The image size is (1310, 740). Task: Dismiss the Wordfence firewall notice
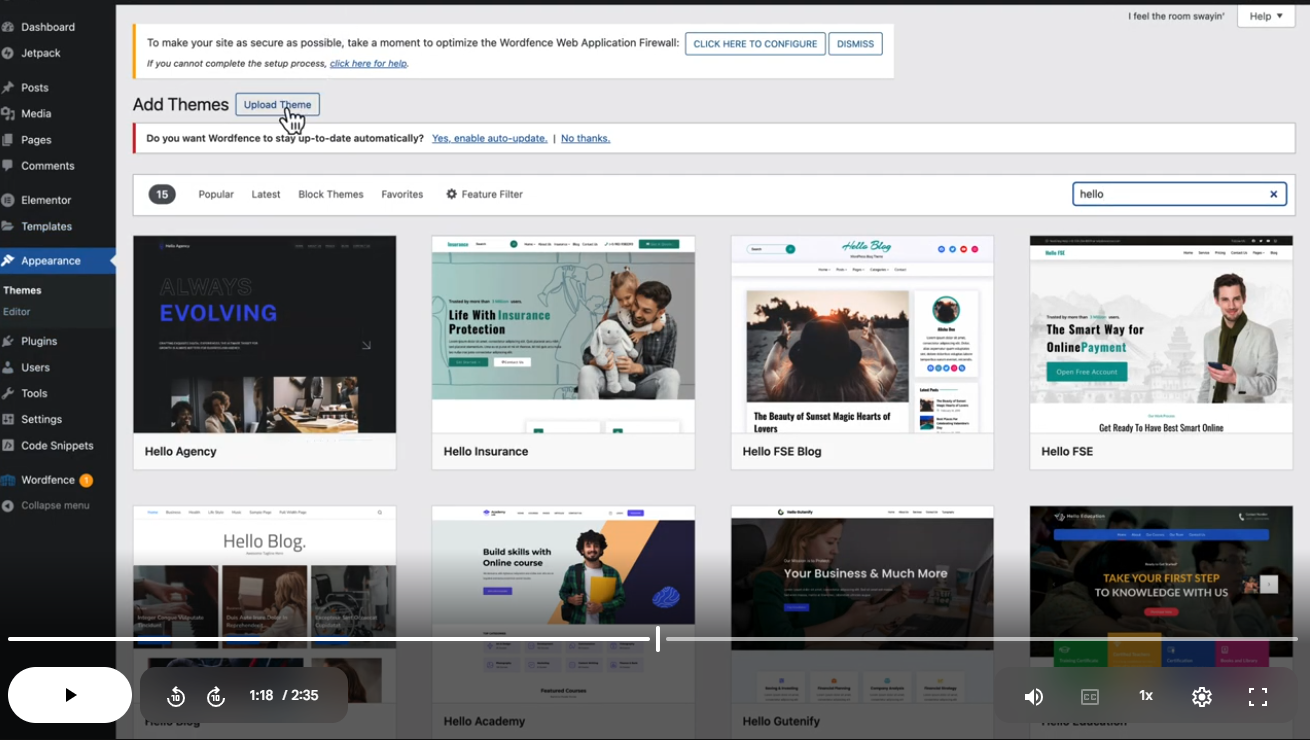(855, 44)
